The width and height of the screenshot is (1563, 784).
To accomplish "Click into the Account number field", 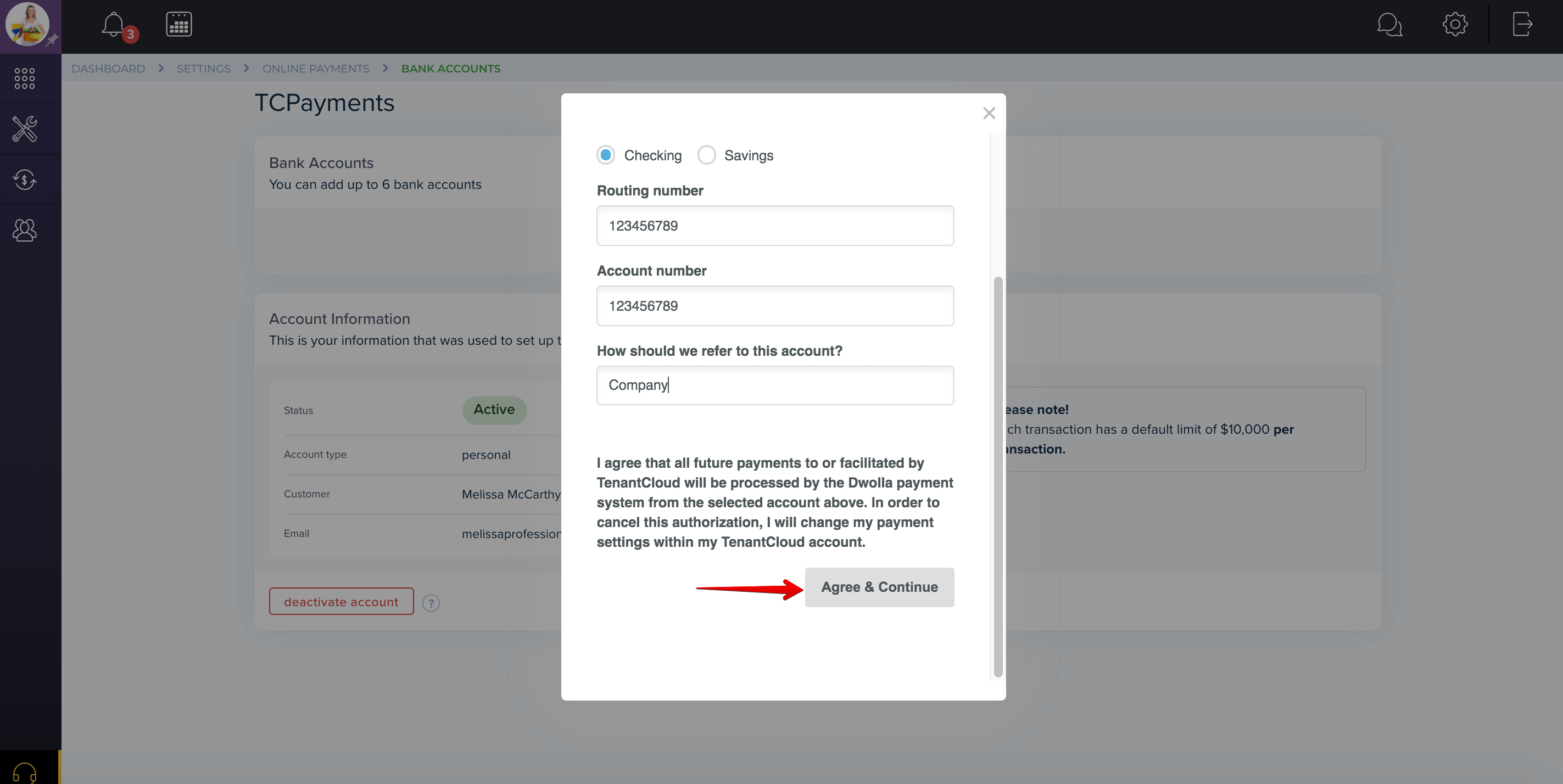I will 775,306.
